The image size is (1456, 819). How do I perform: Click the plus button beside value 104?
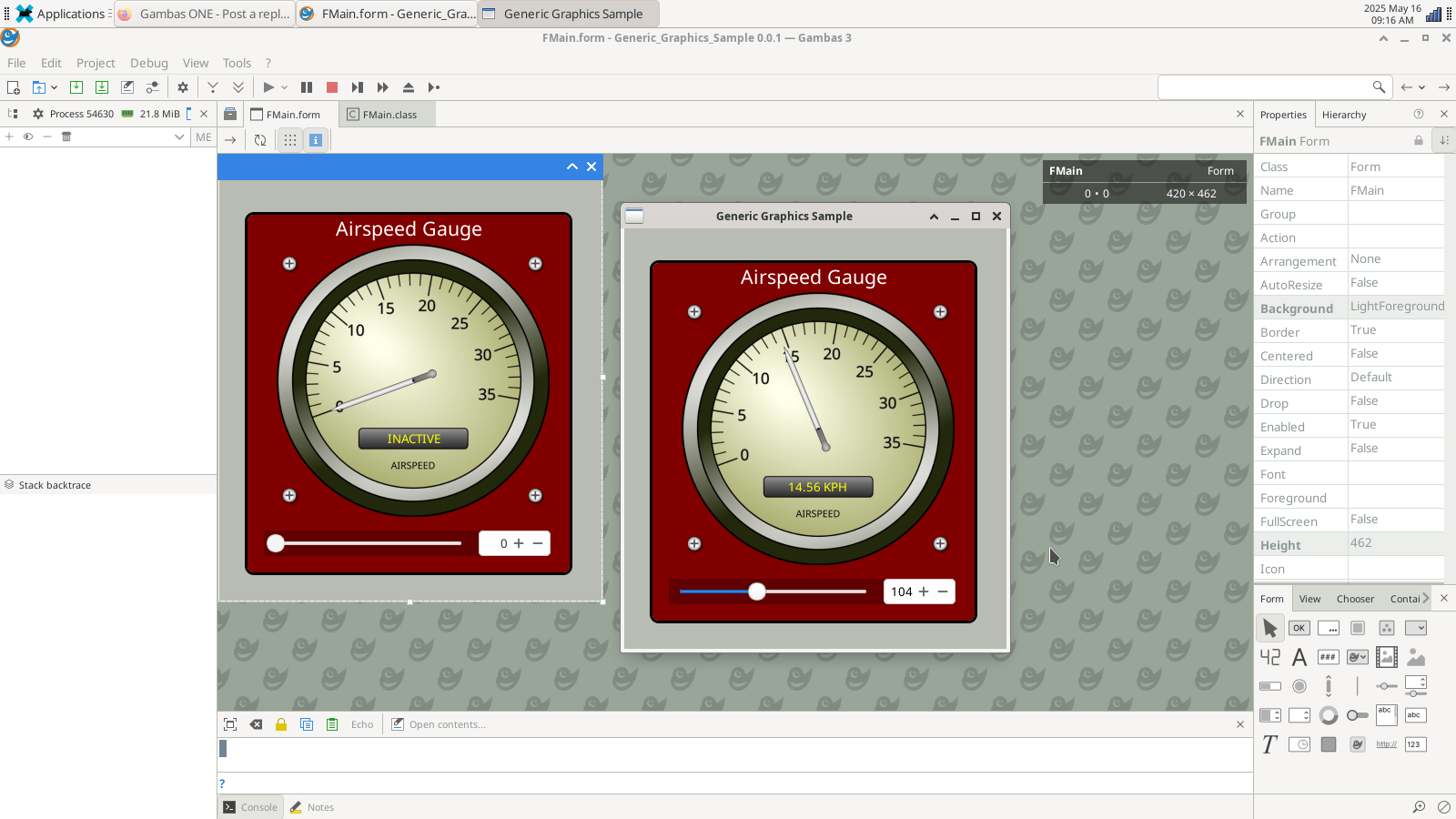[x=924, y=591]
